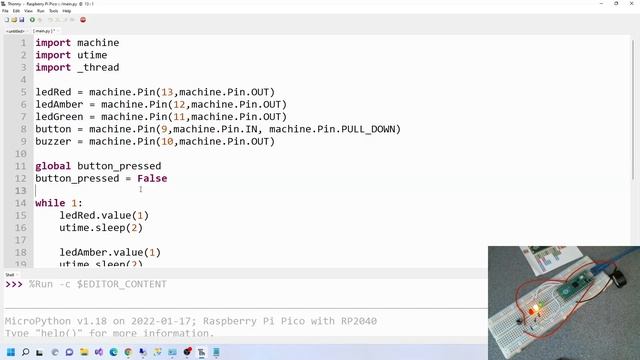Switch to the untitled editor tab

[15, 31]
